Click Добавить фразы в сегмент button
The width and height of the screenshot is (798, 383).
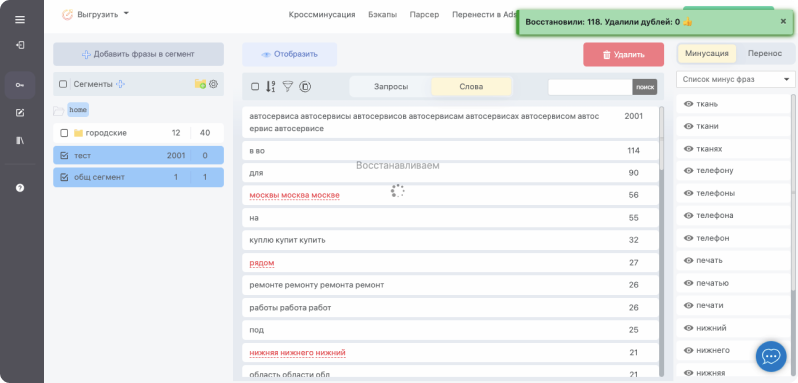pyautogui.click(x=138, y=54)
